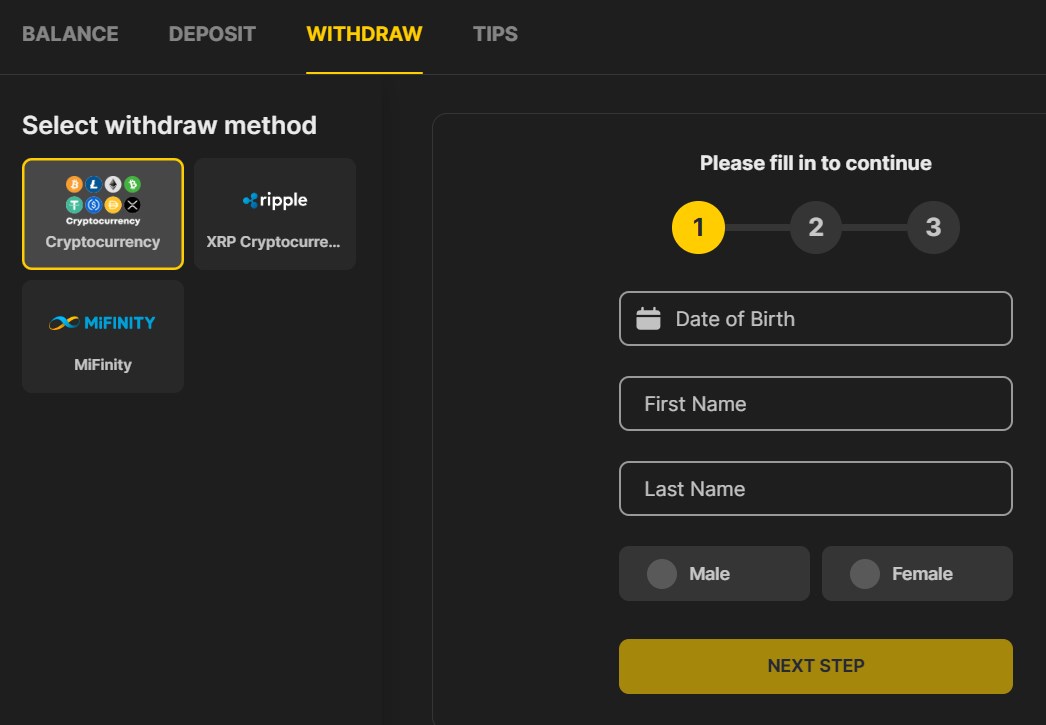
Task: Click the cryptocurrency coins logo cluster
Action: tap(103, 198)
